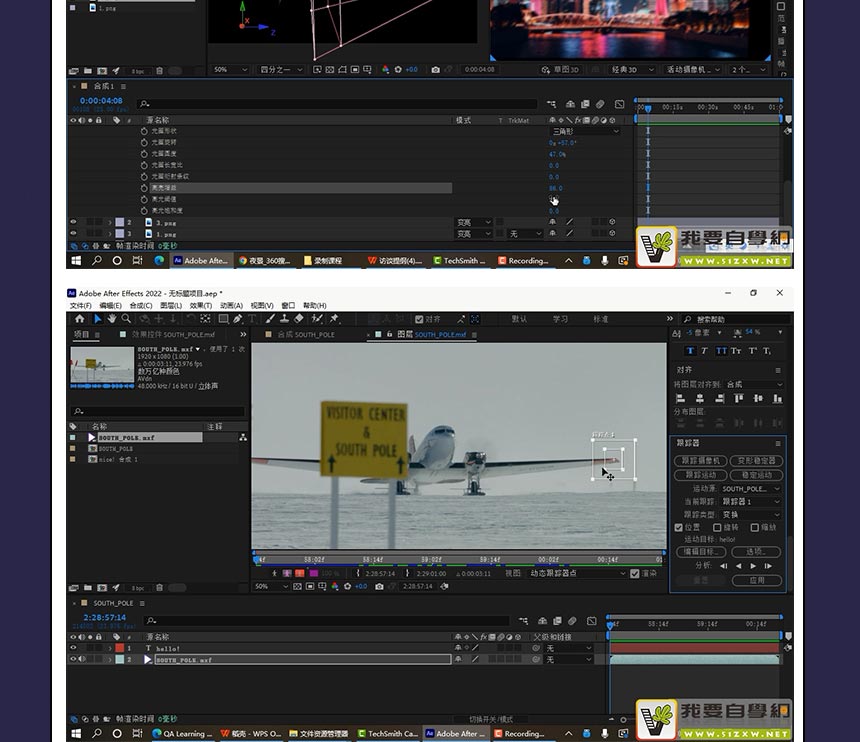Screen dimensions: 860x742
Task: Select the Rectangle shape tool
Action: [223, 319]
